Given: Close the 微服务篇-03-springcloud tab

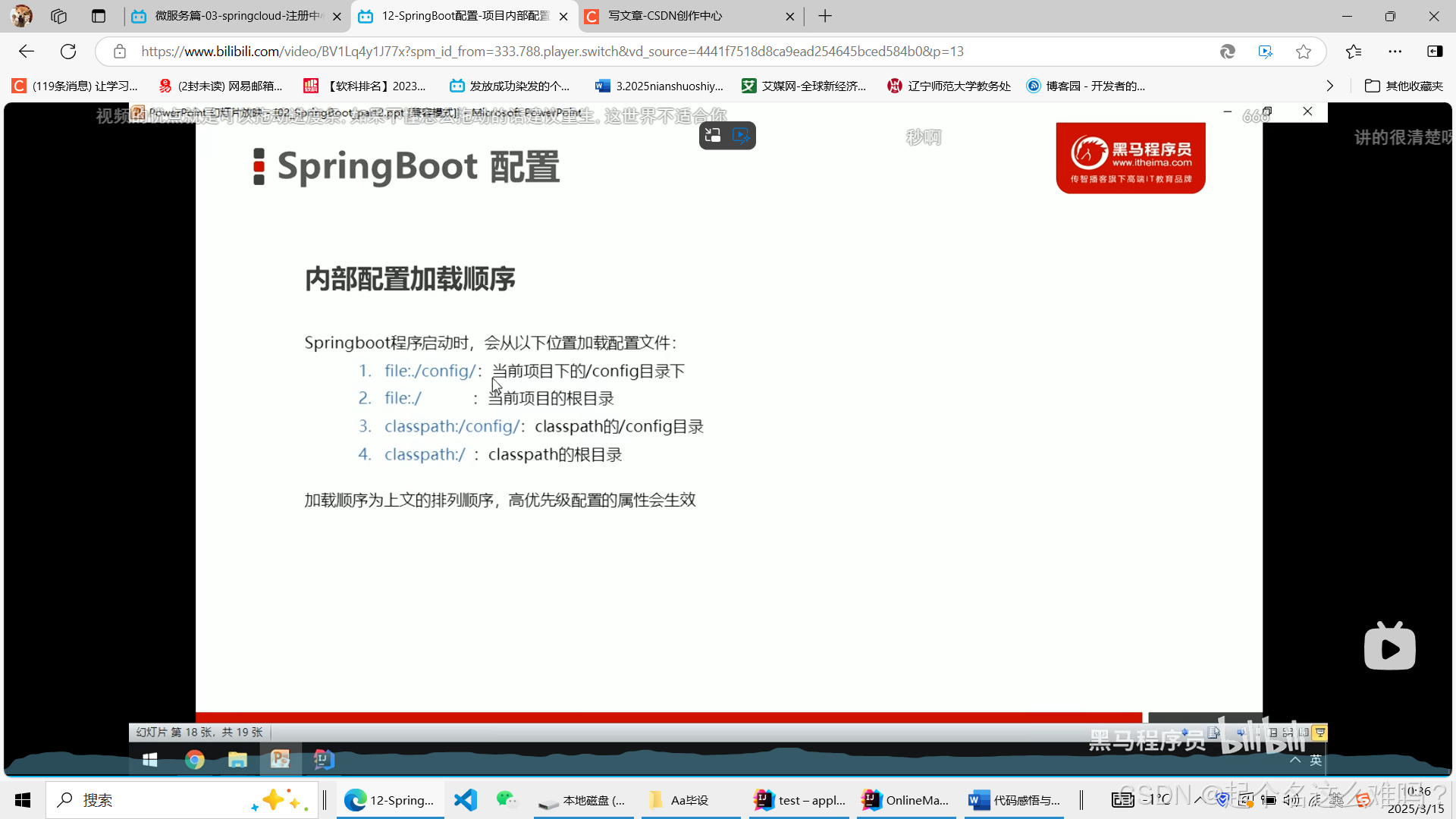Looking at the screenshot, I should 337,16.
